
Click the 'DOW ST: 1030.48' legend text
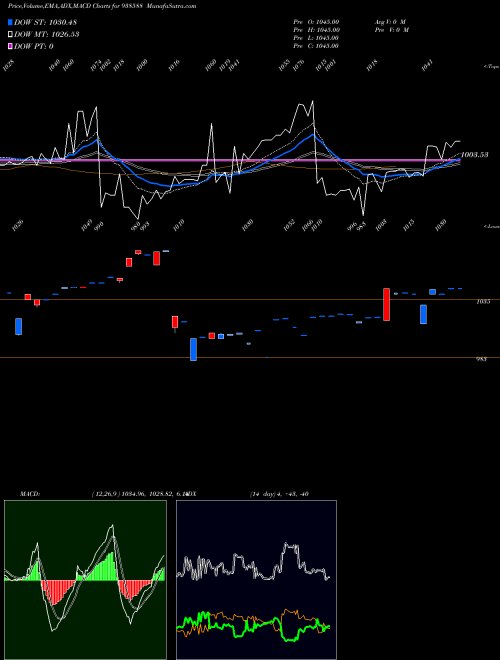[45, 22]
